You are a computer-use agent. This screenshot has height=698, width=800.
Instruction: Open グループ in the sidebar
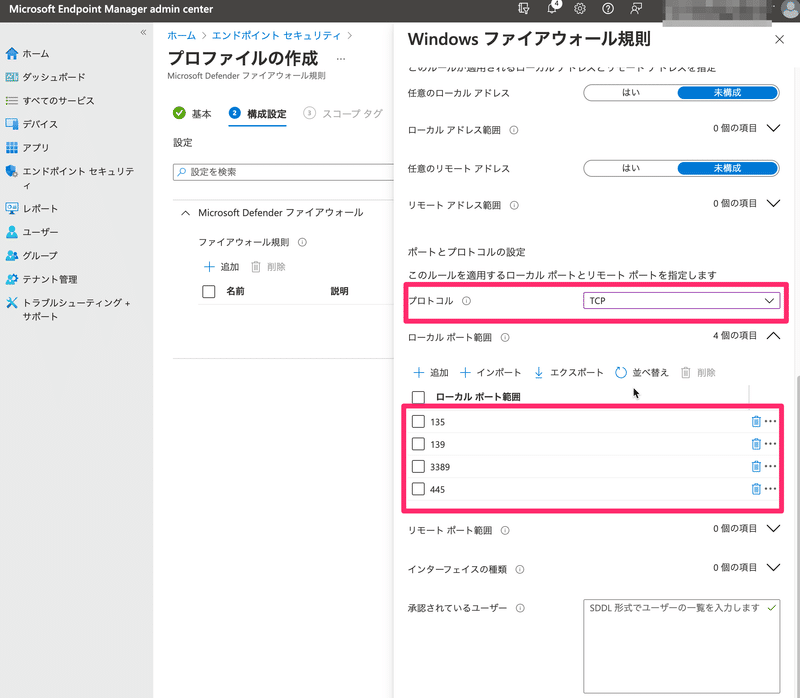32,255
